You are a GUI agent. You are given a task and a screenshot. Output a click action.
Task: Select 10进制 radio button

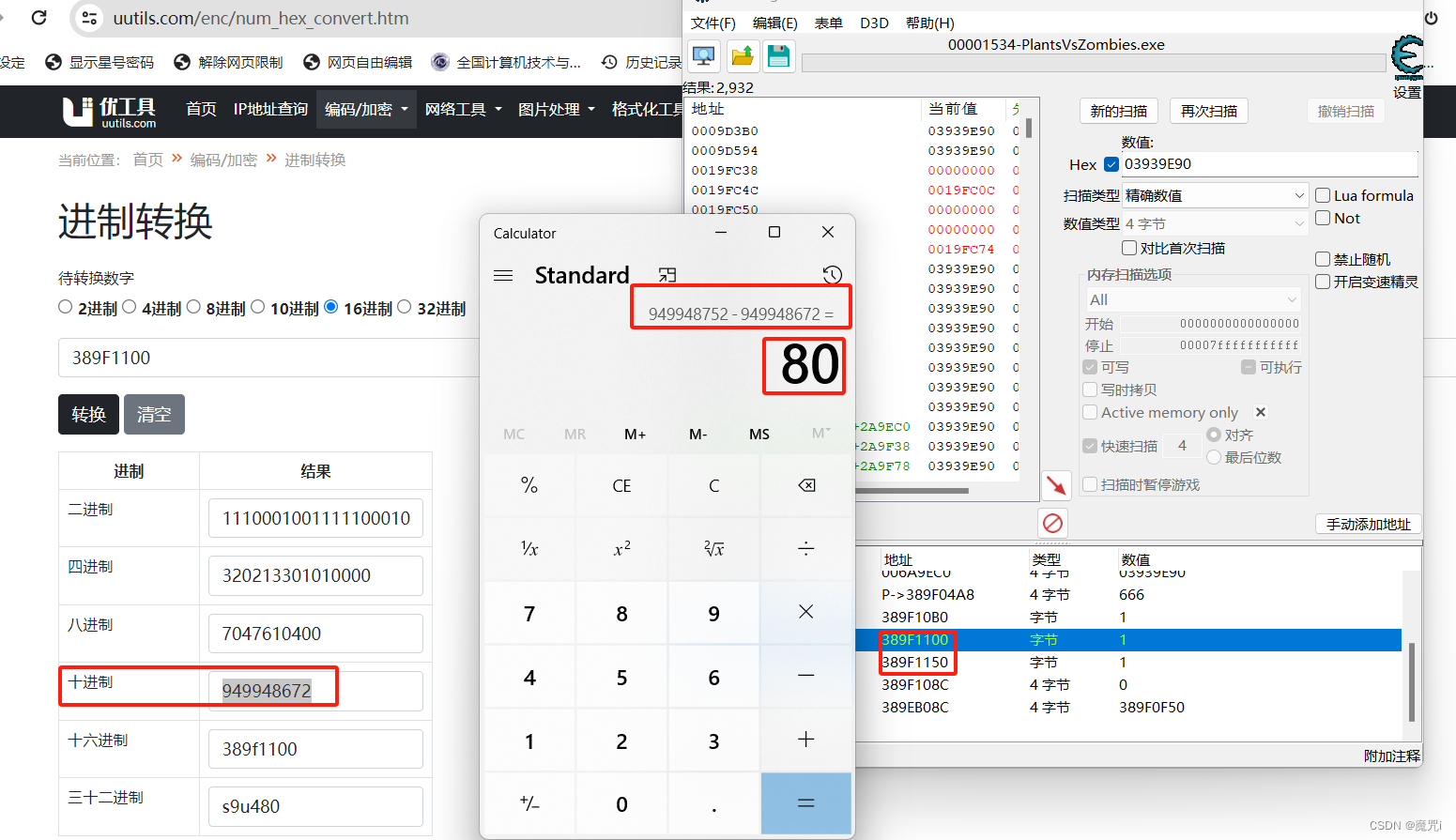pyautogui.click(x=258, y=307)
